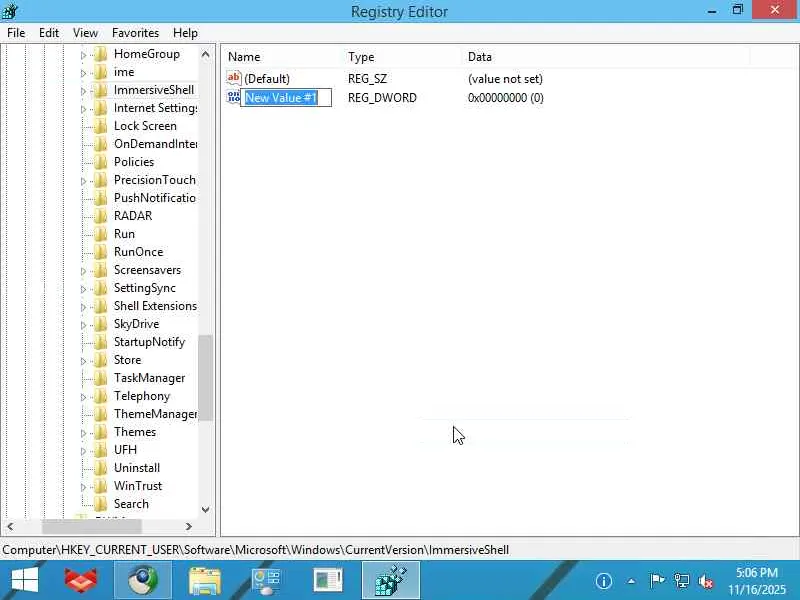Expand the ImmersiveShell key

(x=83, y=91)
